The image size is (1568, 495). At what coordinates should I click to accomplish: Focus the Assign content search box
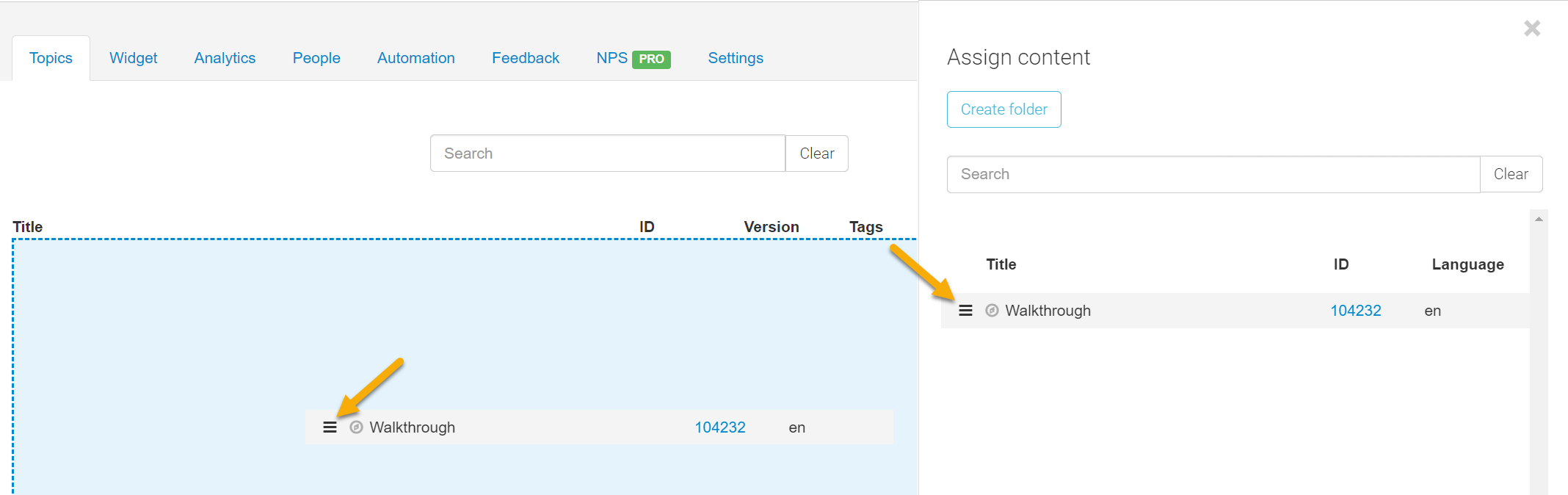click(1213, 174)
